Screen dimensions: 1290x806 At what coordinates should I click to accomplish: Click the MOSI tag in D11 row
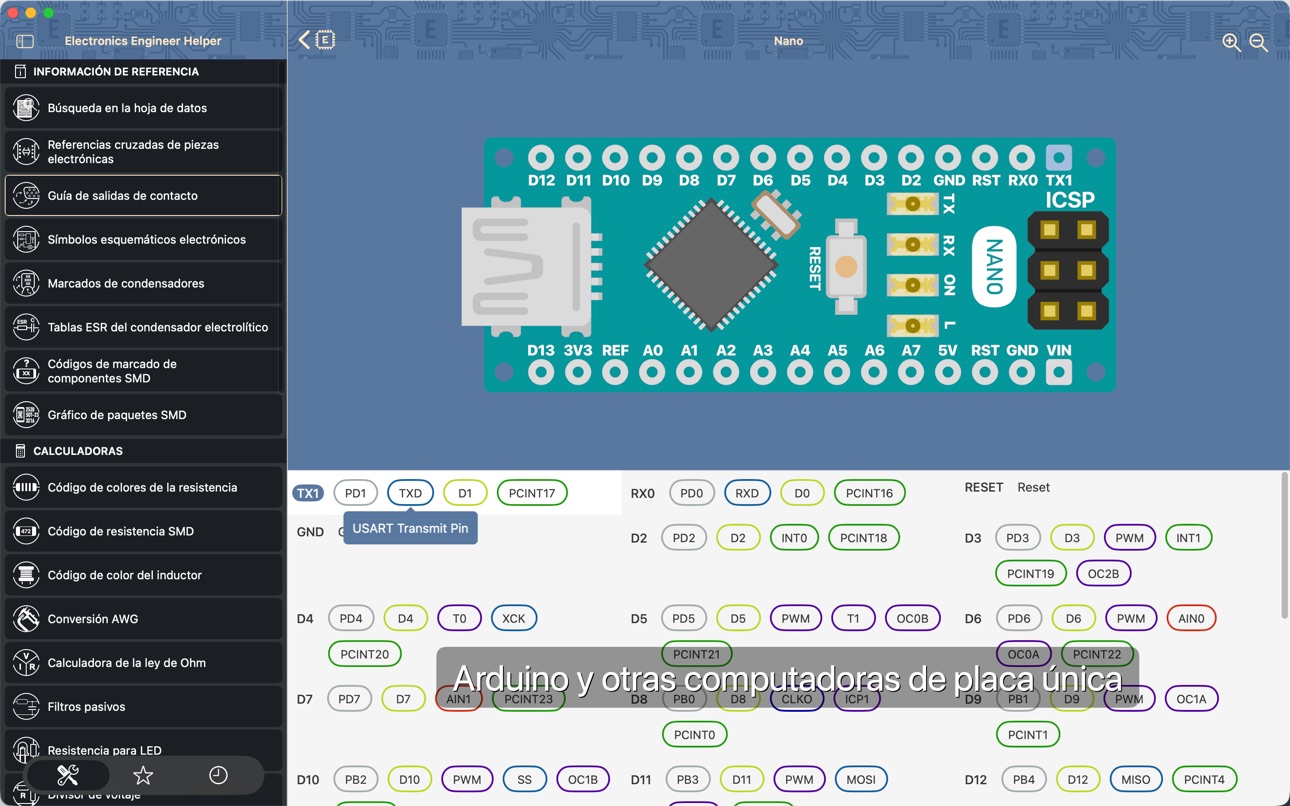861,780
